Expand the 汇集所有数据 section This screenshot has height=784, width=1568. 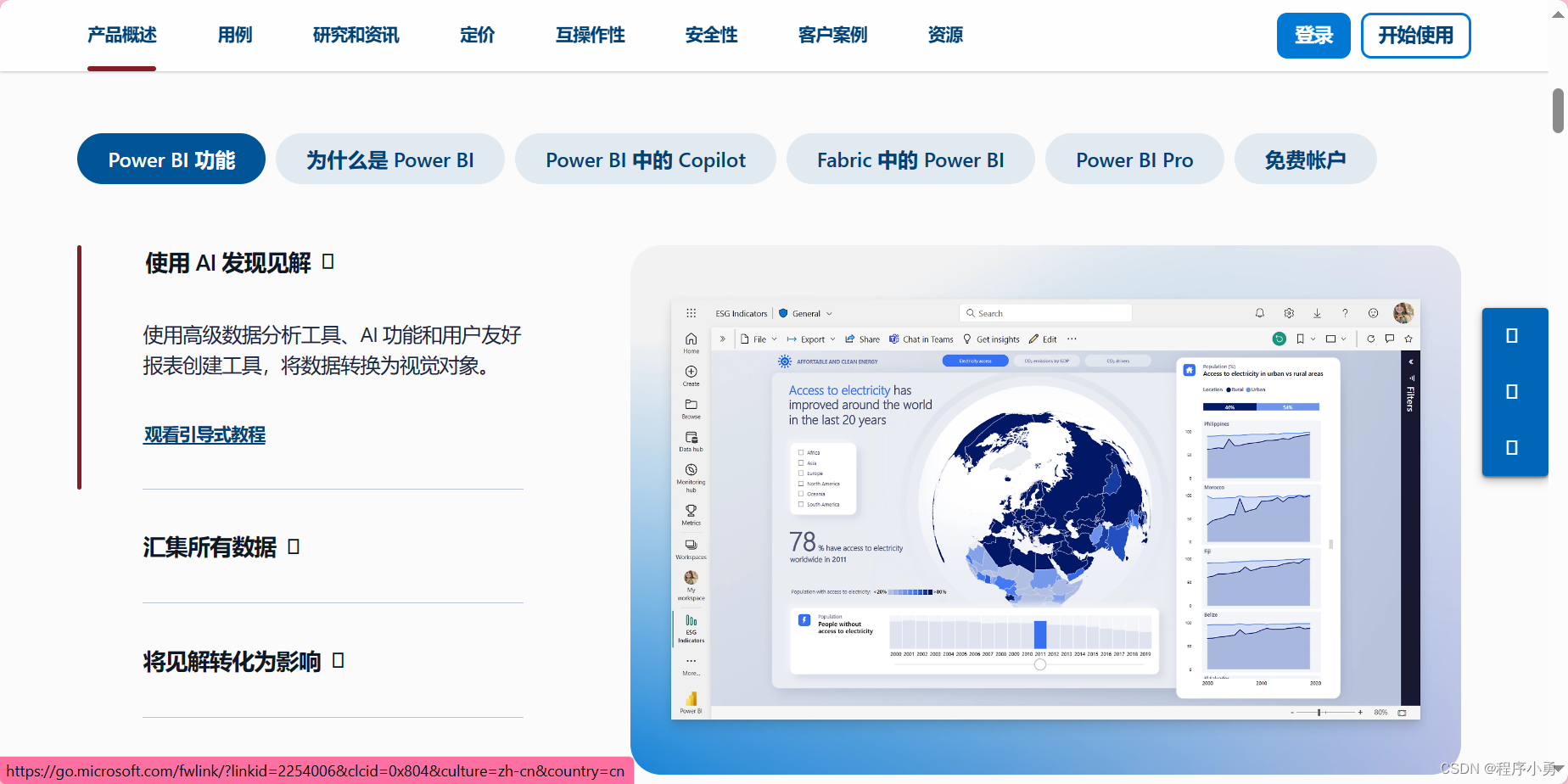coord(221,547)
